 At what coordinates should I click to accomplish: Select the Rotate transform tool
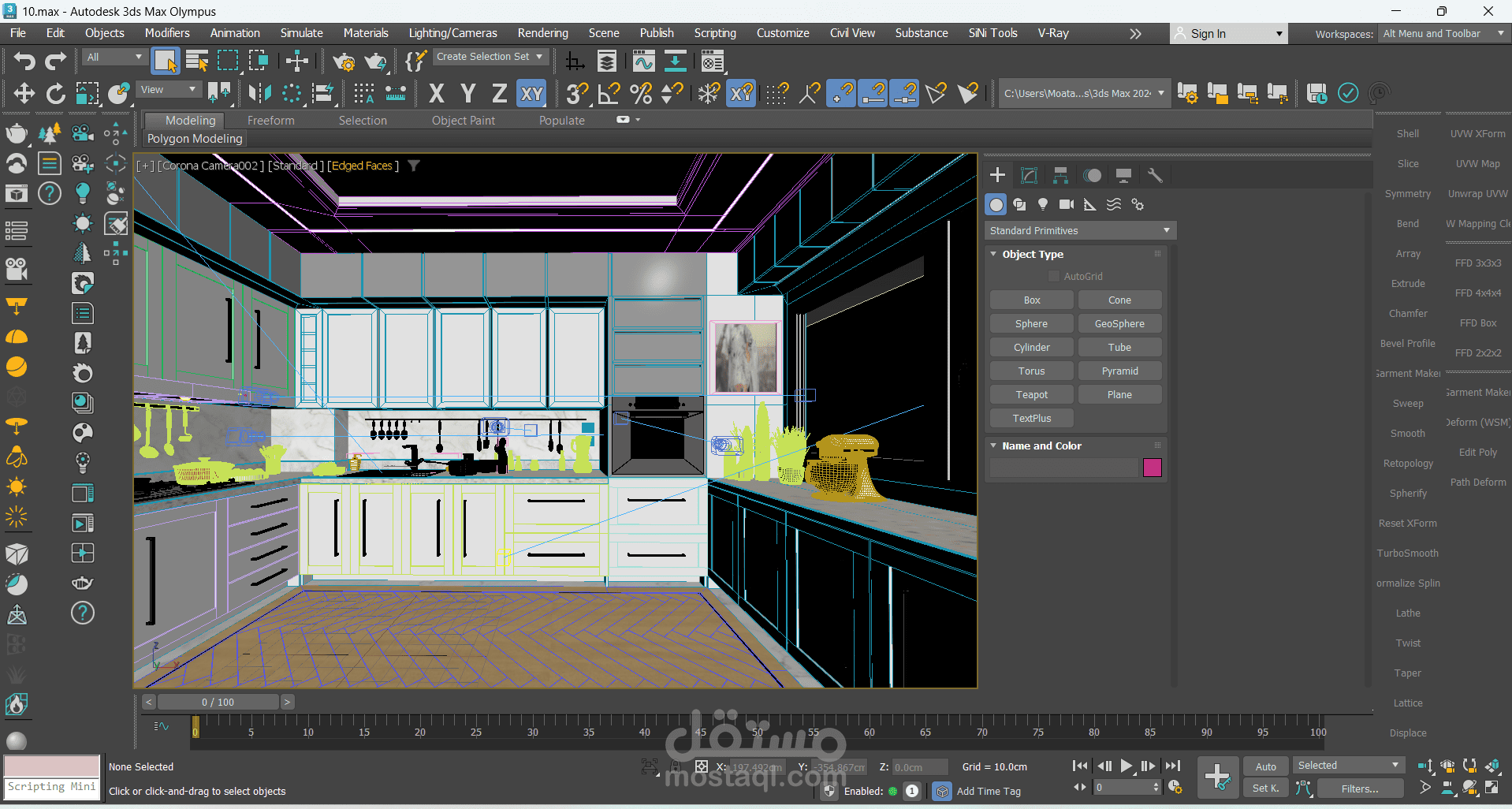[55, 93]
